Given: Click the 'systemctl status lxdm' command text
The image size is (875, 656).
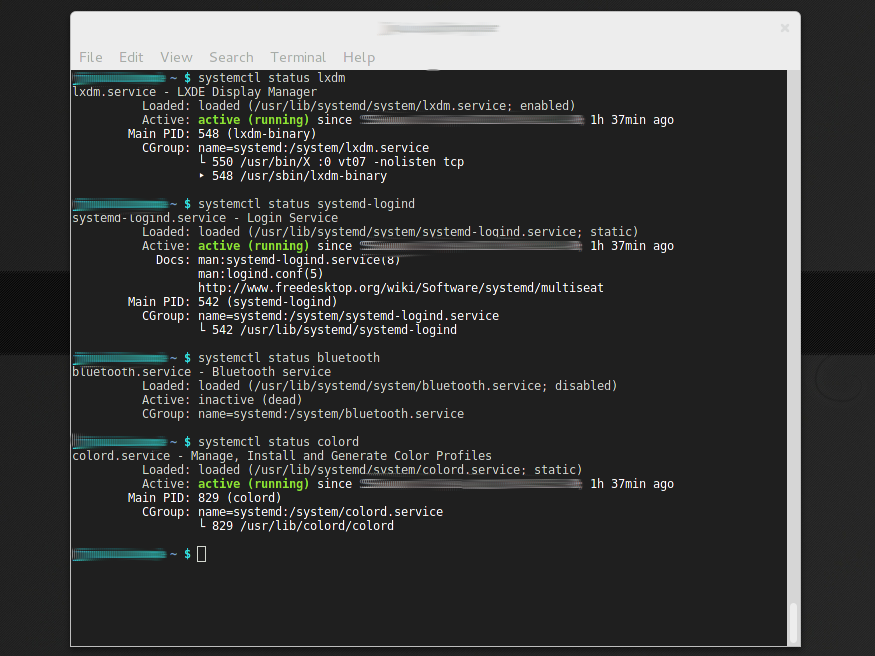Looking at the screenshot, I should (272, 78).
